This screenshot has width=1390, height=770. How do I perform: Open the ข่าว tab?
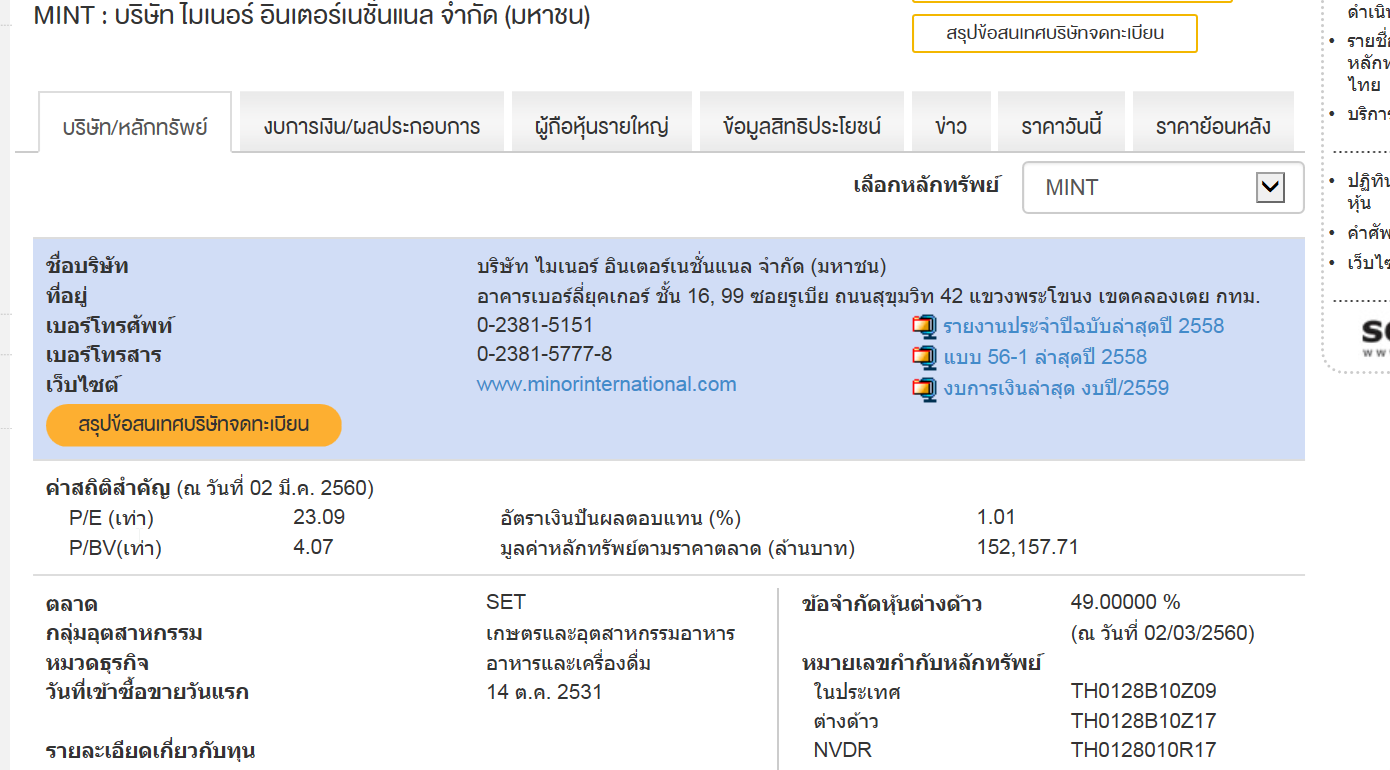click(x=951, y=123)
